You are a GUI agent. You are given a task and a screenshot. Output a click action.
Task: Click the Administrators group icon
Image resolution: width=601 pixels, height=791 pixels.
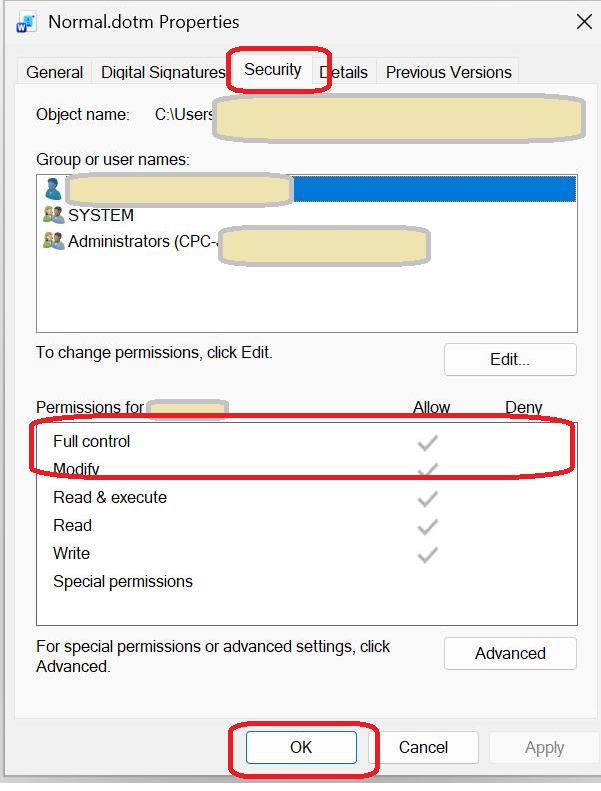(53, 241)
